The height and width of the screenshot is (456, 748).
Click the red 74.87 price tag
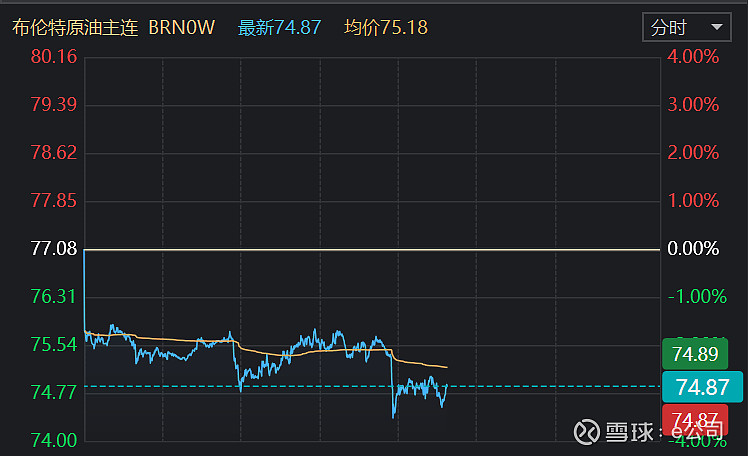pos(695,420)
